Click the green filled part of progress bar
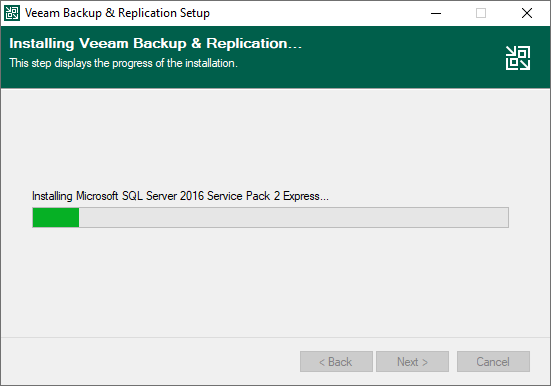 56,218
